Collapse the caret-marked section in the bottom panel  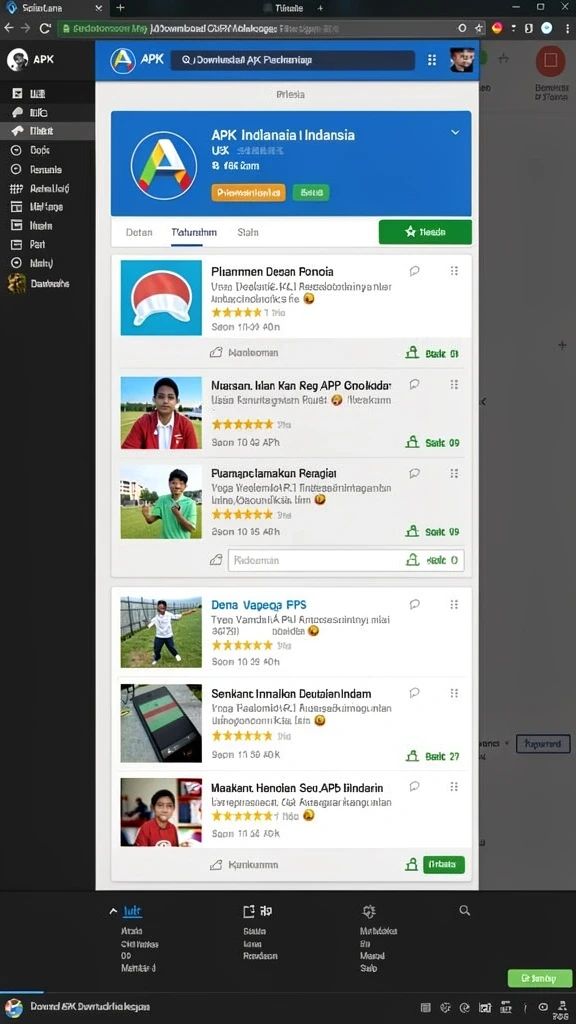[x=114, y=911]
